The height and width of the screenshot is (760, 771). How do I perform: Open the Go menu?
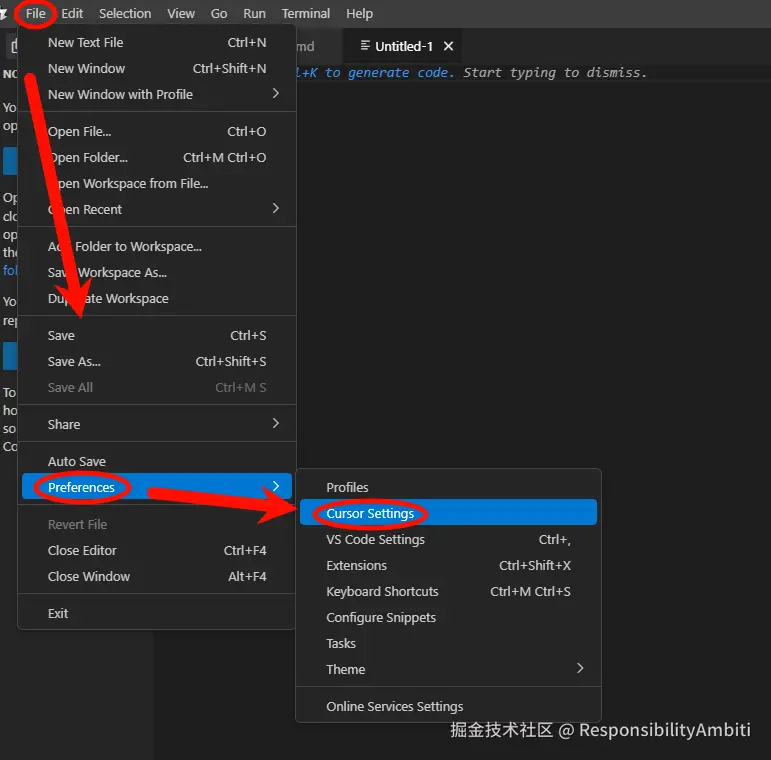coord(219,14)
